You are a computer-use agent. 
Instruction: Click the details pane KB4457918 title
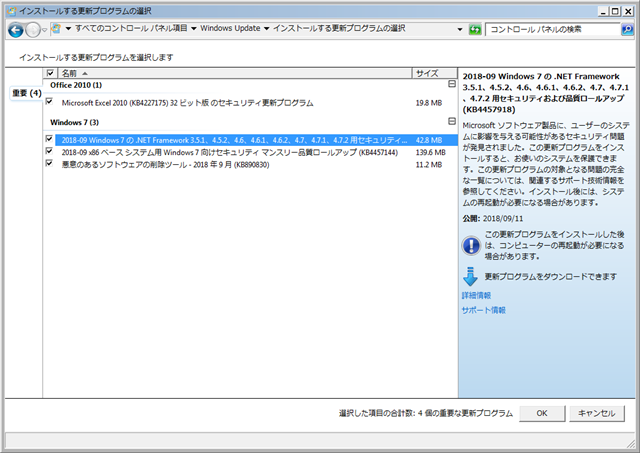point(545,93)
